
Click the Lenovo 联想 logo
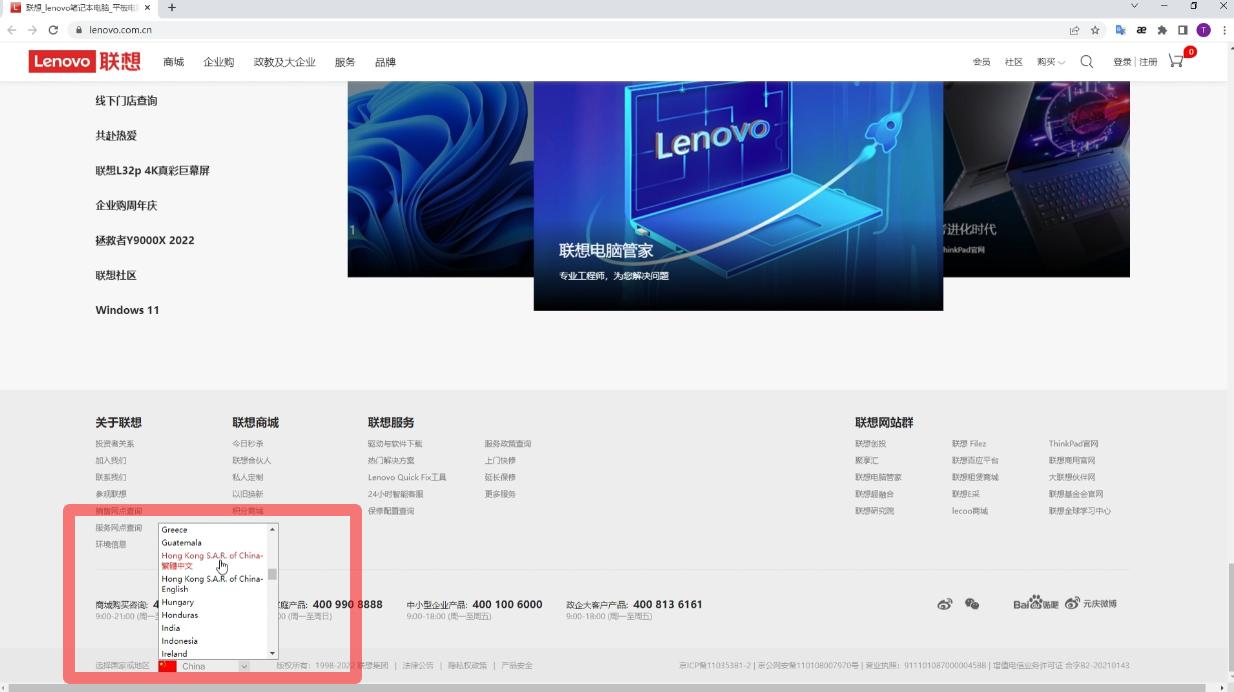tap(83, 61)
